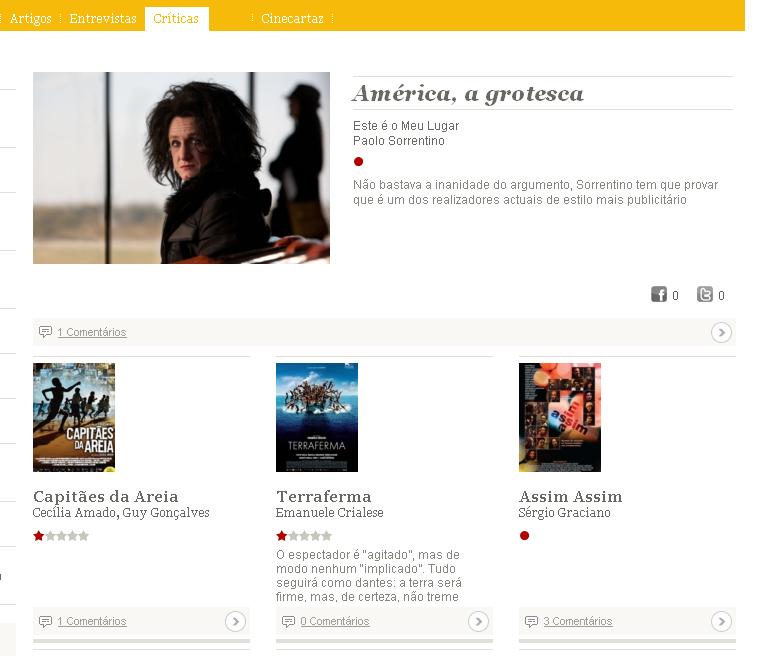
Task: Open the featured review's 1 Comentários link
Action: (x=91, y=332)
